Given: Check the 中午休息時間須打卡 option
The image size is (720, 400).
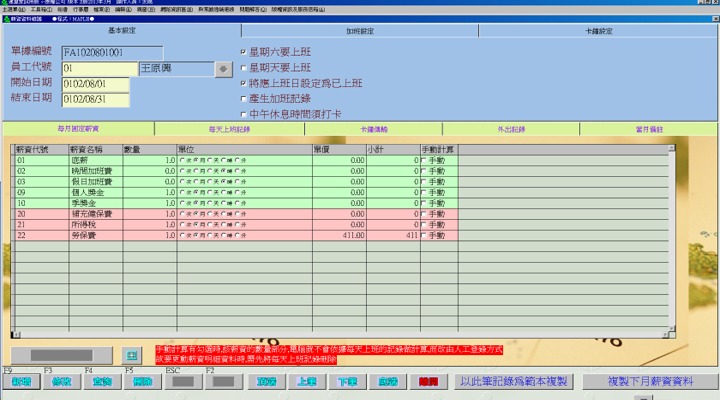Looking at the screenshot, I should 243,115.
